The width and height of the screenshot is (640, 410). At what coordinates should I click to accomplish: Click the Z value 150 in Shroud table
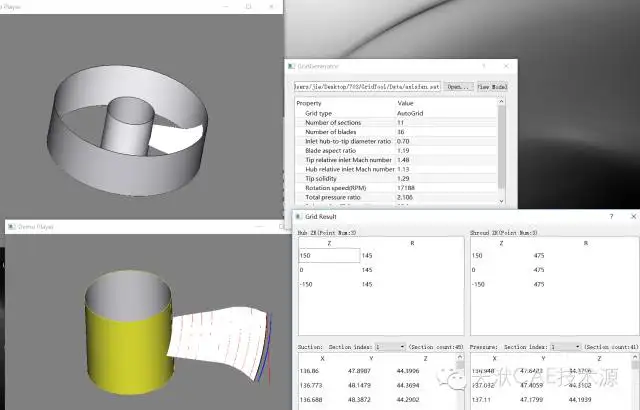[x=477, y=255]
